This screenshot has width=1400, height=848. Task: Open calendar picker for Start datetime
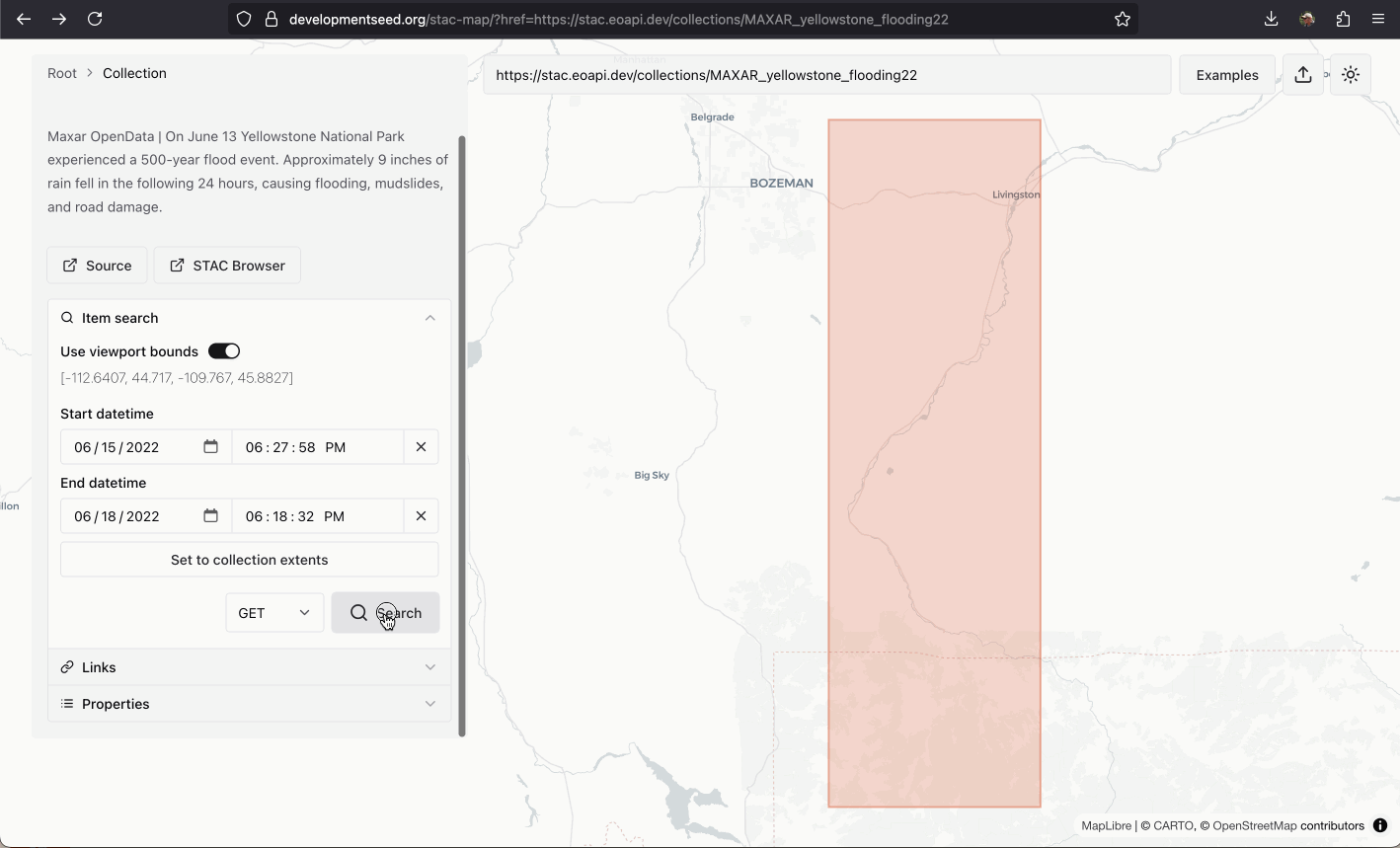point(210,447)
